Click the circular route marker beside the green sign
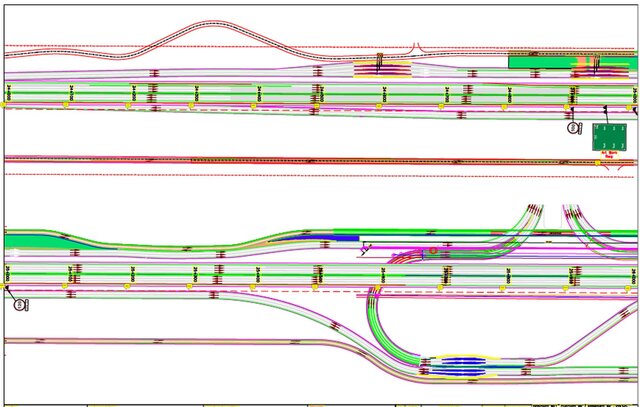 pos(573,128)
